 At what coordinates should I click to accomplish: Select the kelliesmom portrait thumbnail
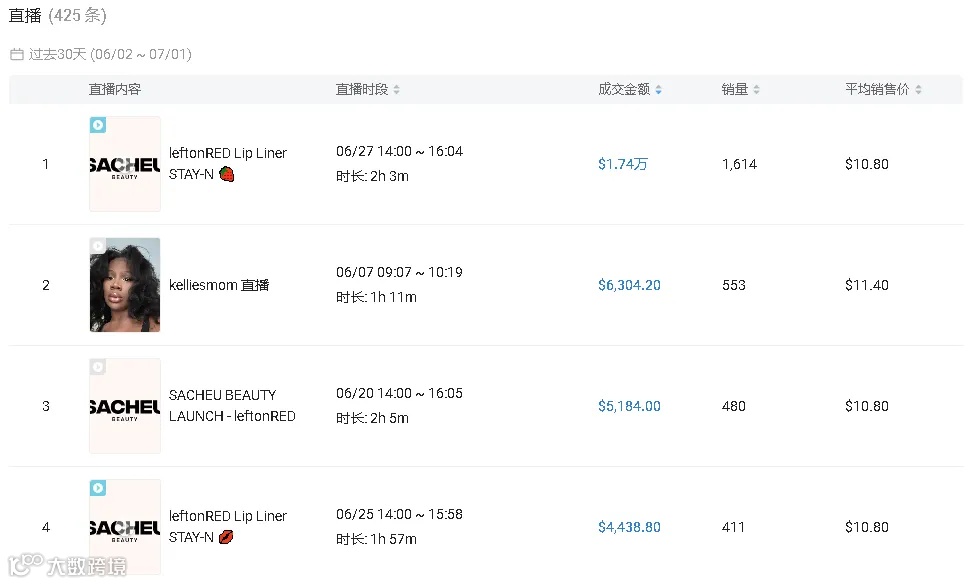coord(125,285)
